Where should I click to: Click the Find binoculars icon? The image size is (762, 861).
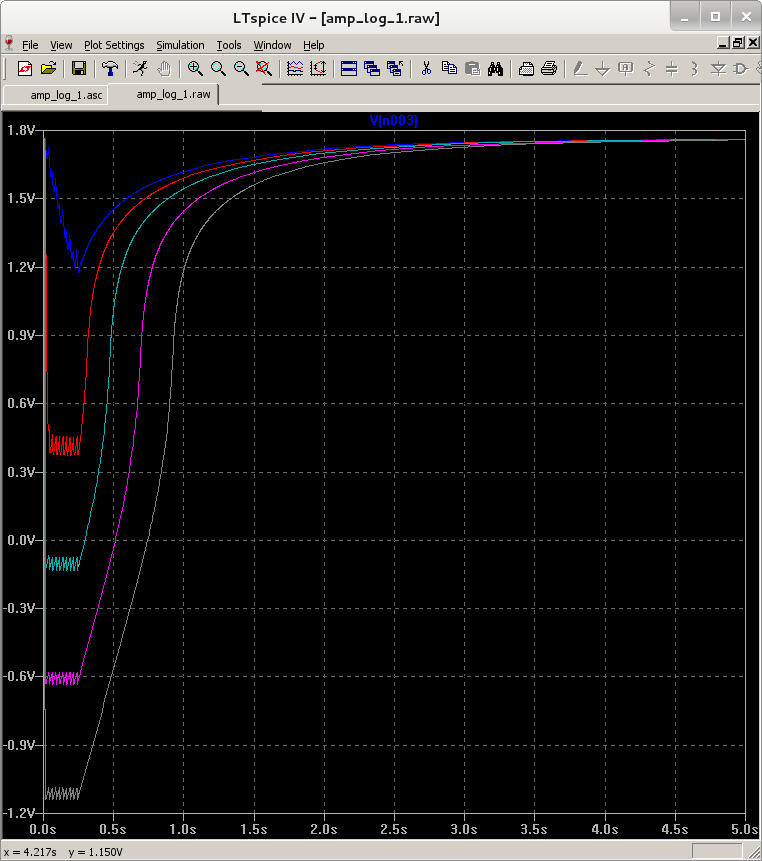tap(495, 69)
